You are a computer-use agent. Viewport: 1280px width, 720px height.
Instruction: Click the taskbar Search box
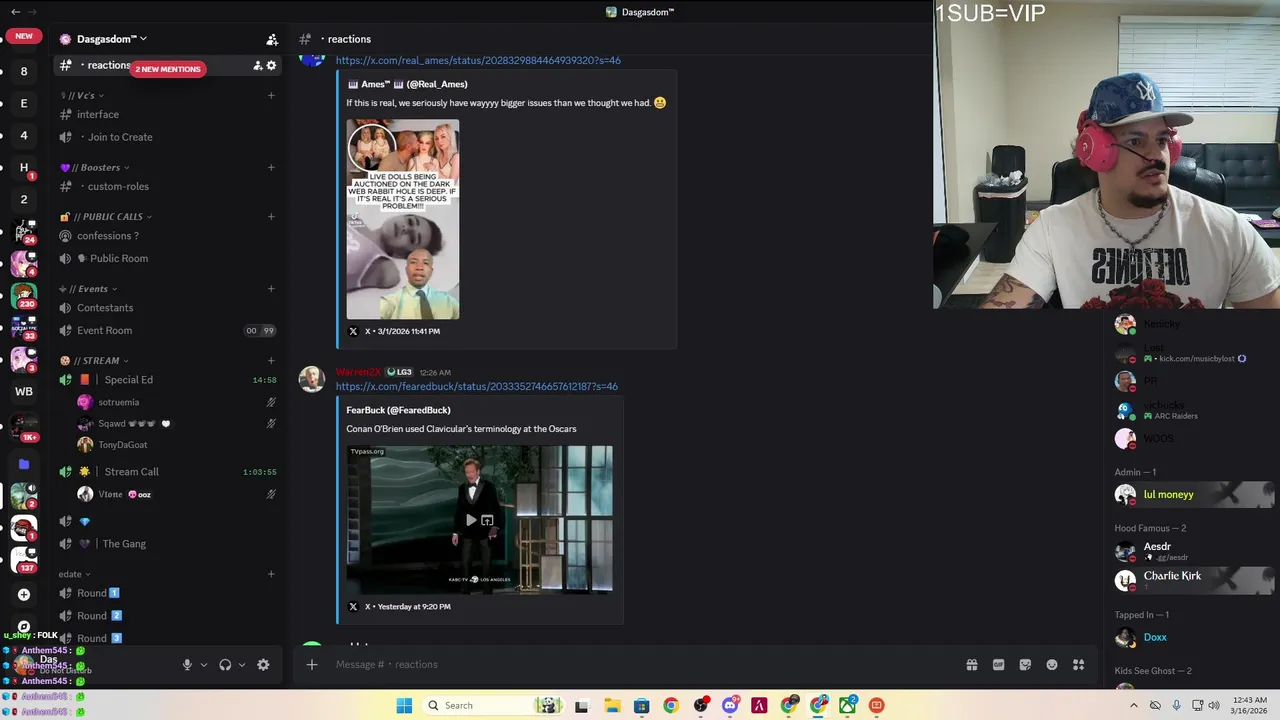tap(492, 705)
